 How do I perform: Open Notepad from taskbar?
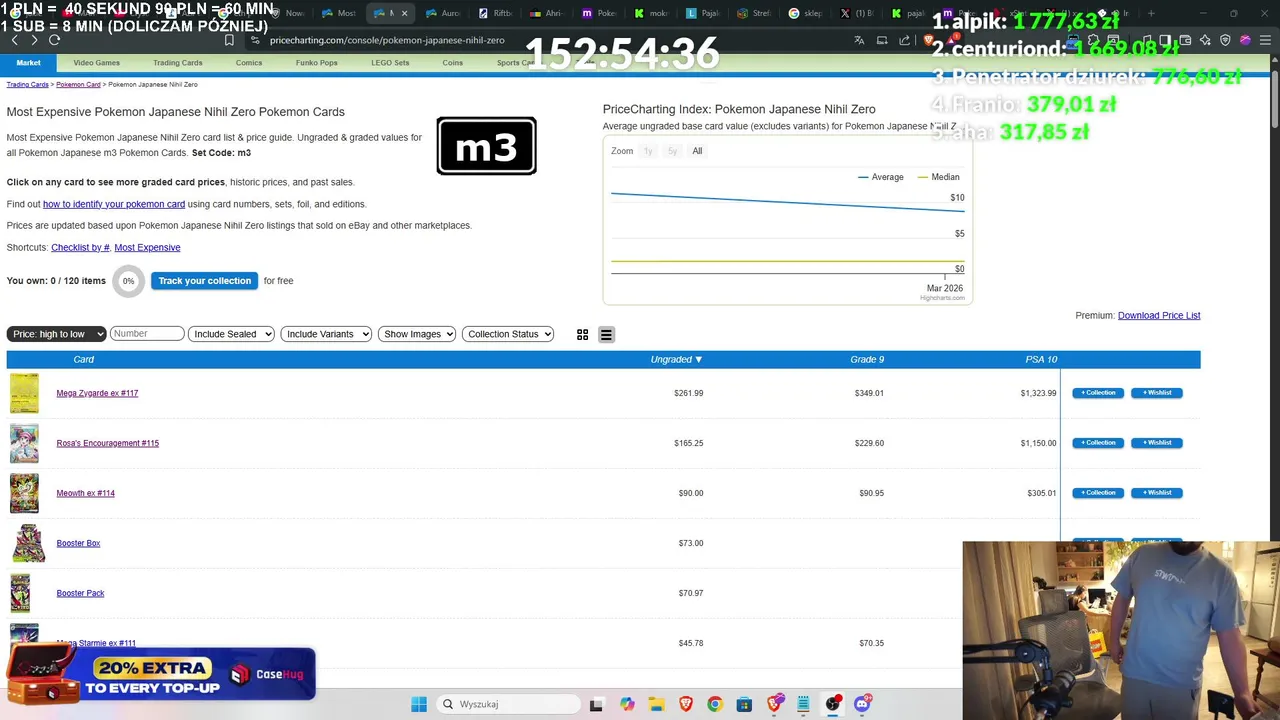pyautogui.click(x=803, y=704)
